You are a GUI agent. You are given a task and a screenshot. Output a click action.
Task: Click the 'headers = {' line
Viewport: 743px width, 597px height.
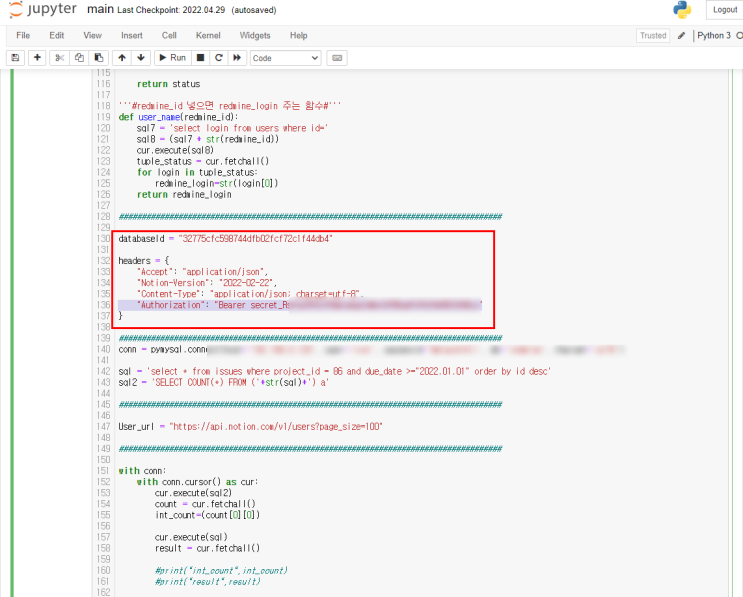click(144, 261)
